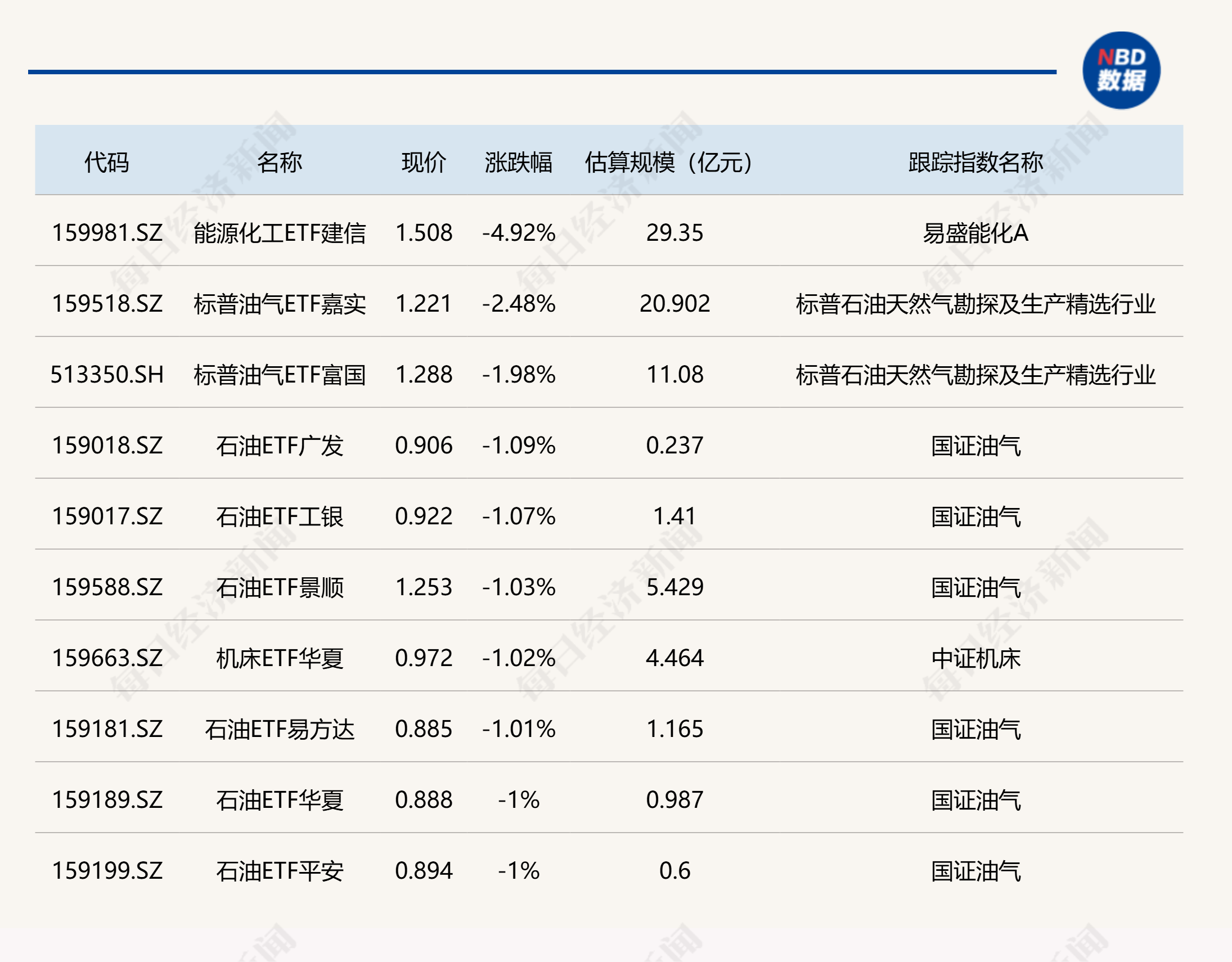Click code 159189.SZ
The image size is (1232, 962).
107,800
